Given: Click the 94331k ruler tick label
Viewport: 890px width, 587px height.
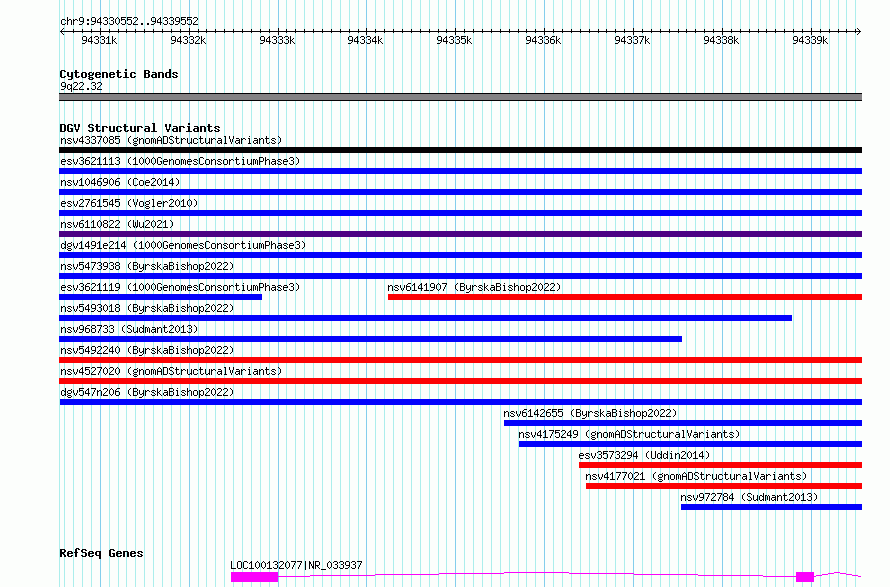Looking at the screenshot, I should click(99, 40).
